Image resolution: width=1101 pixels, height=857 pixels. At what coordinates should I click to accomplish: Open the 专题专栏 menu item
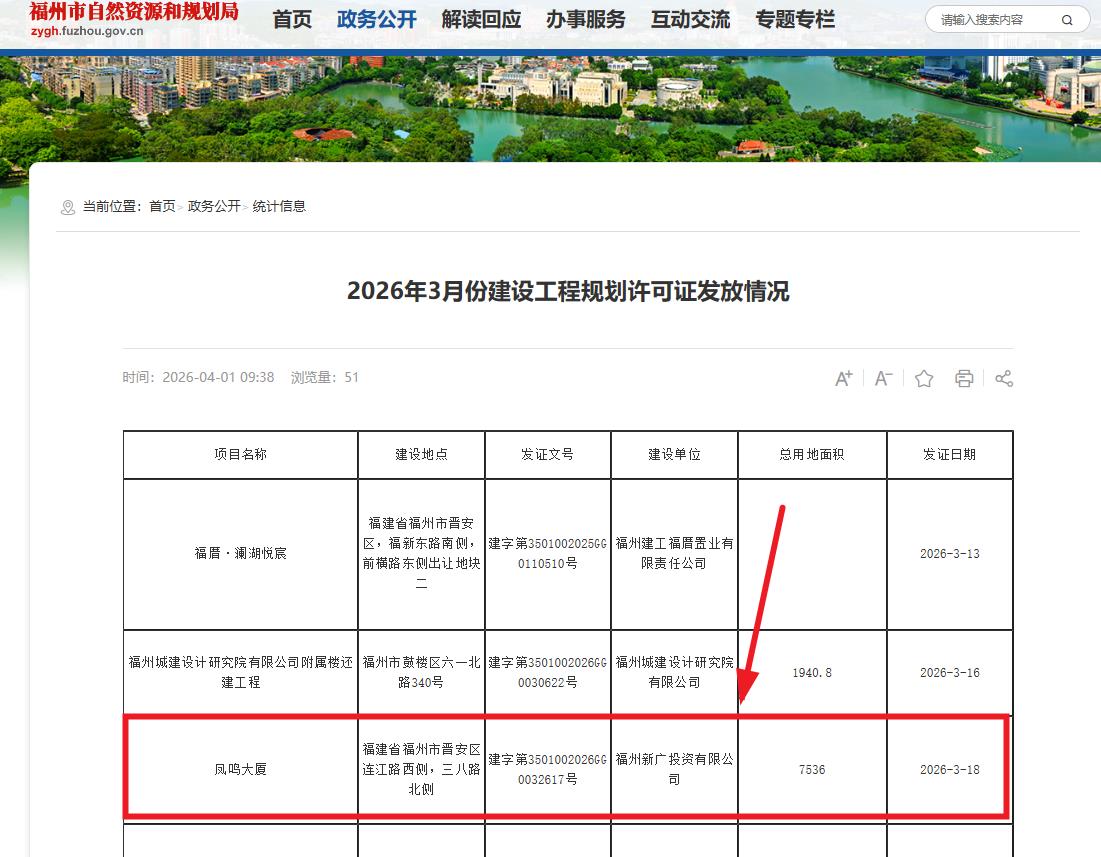[x=795, y=20]
